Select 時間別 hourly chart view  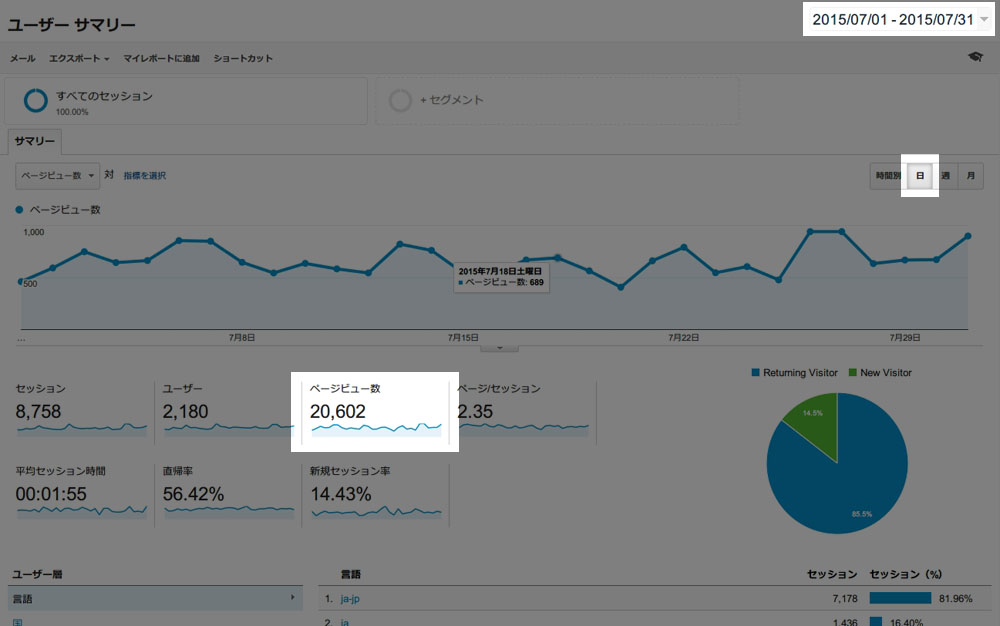[888, 176]
